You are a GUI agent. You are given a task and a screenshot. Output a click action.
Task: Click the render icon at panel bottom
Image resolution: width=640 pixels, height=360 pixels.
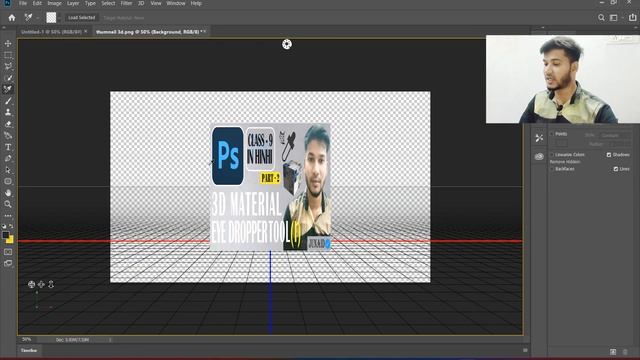(x=613, y=351)
